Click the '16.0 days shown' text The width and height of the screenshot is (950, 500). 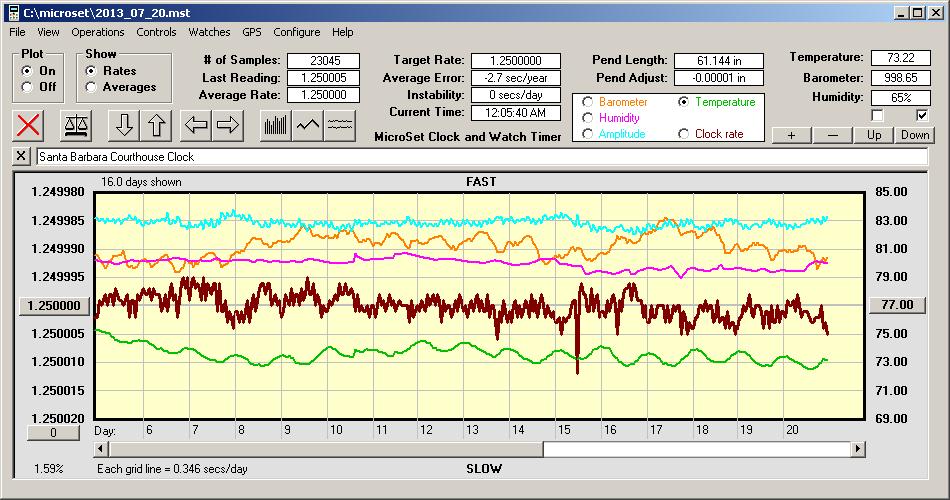[x=141, y=182]
